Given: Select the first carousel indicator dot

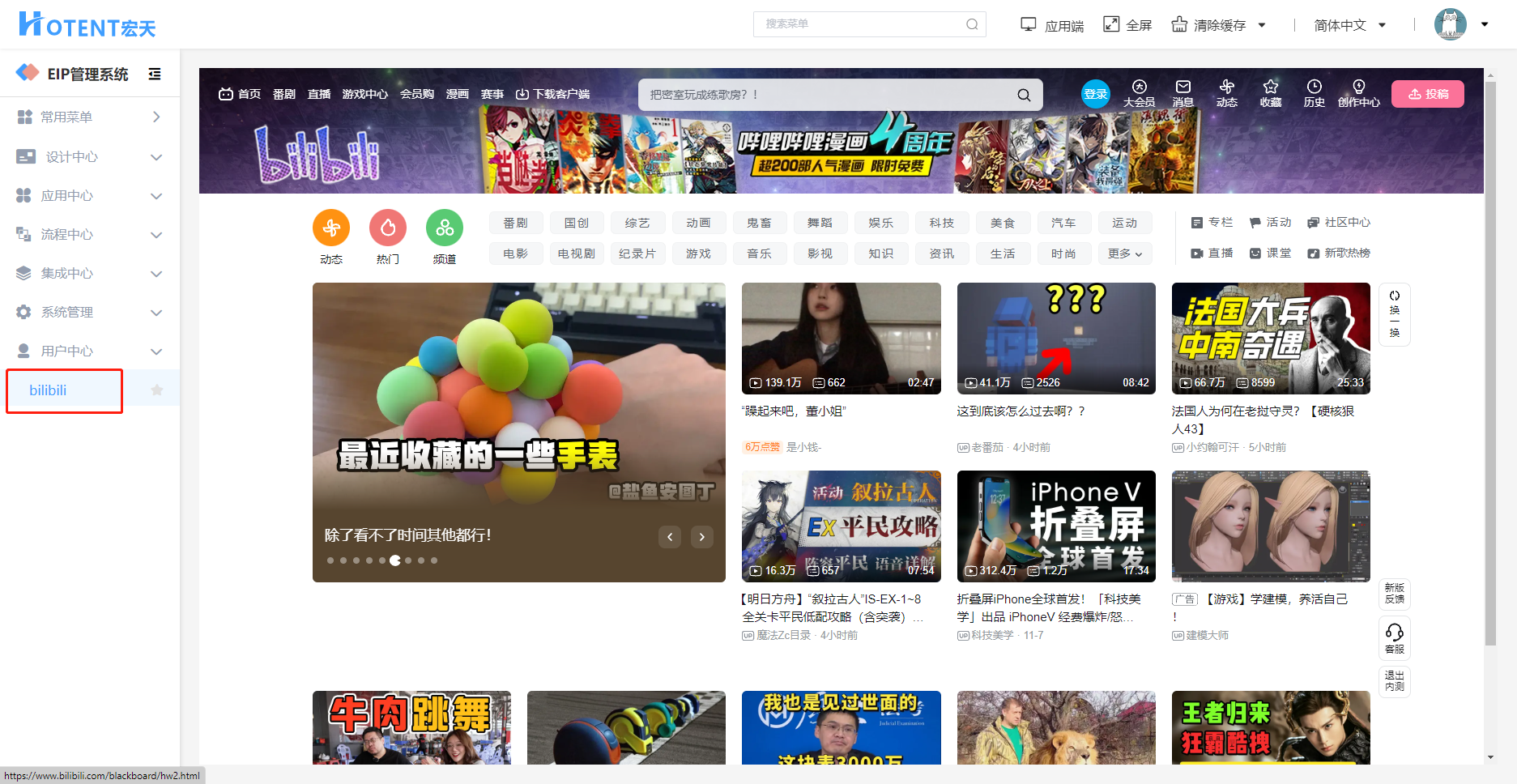Looking at the screenshot, I should [330, 560].
